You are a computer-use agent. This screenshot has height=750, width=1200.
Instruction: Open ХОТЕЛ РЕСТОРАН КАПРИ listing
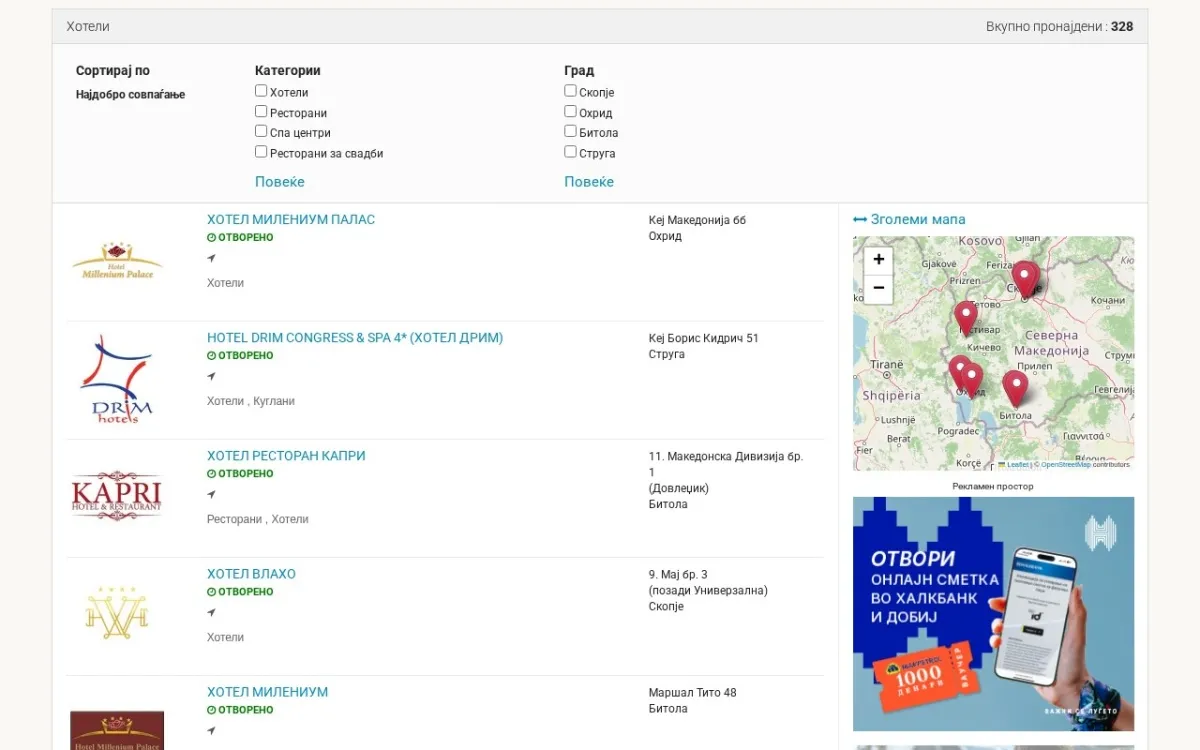286,456
